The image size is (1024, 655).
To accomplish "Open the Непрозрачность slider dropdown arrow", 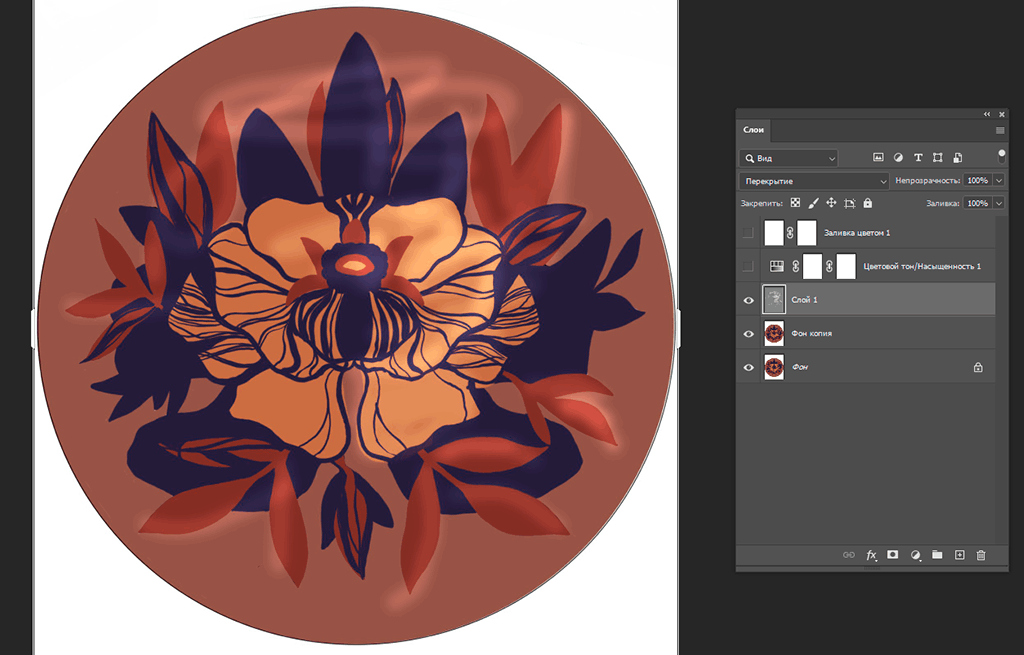I will [x=999, y=180].
